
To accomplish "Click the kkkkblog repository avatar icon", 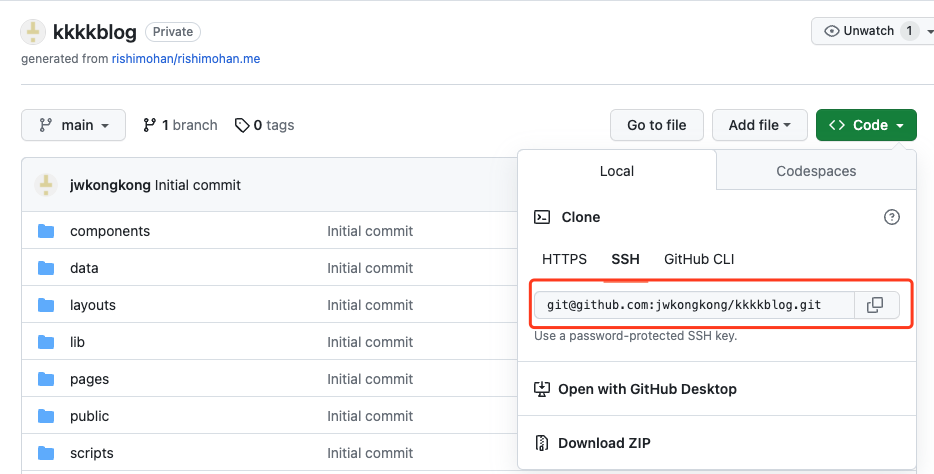I will [33, 31].
